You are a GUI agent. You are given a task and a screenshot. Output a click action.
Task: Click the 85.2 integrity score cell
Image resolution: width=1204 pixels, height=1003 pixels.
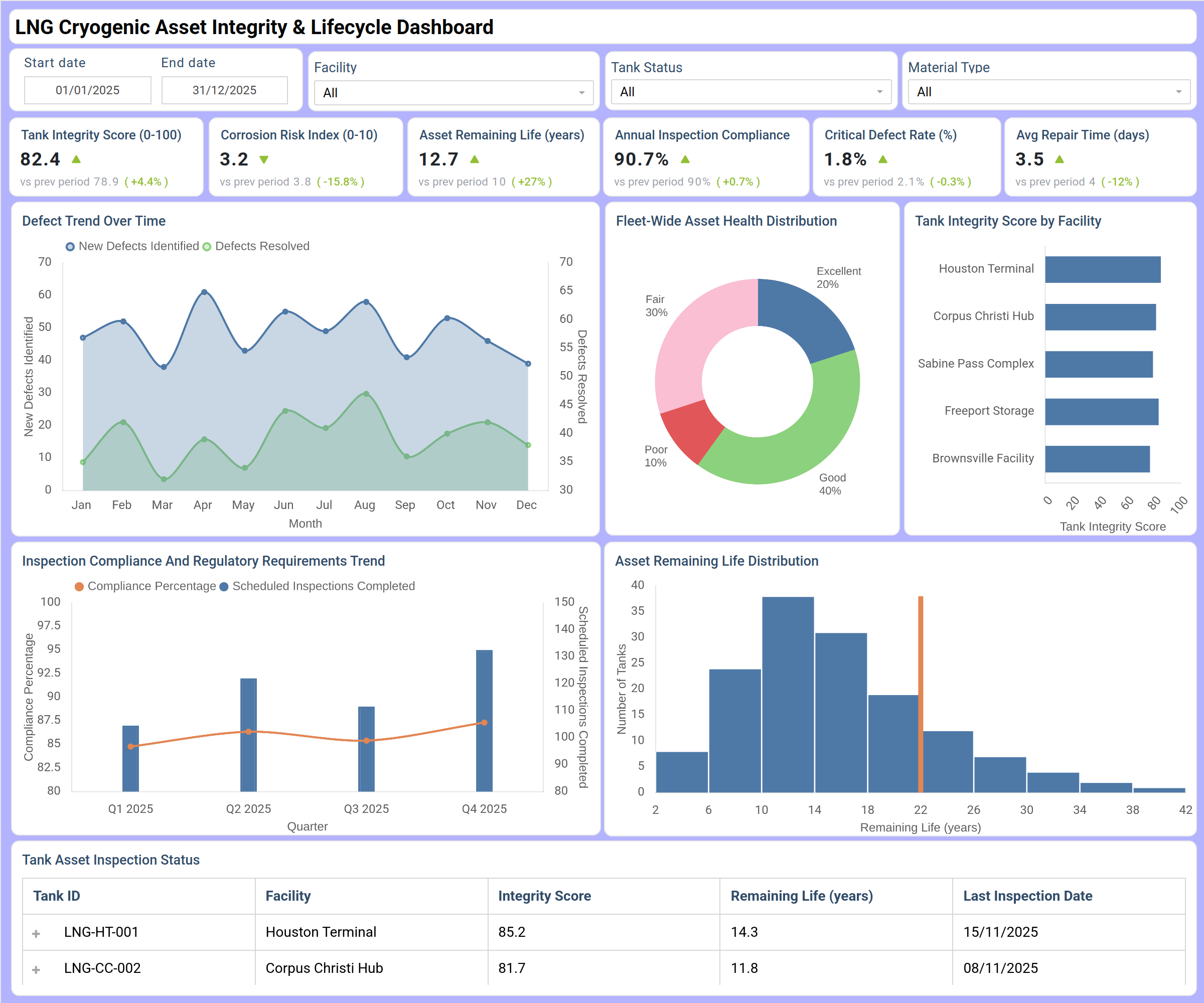click(x=605, y=932)
